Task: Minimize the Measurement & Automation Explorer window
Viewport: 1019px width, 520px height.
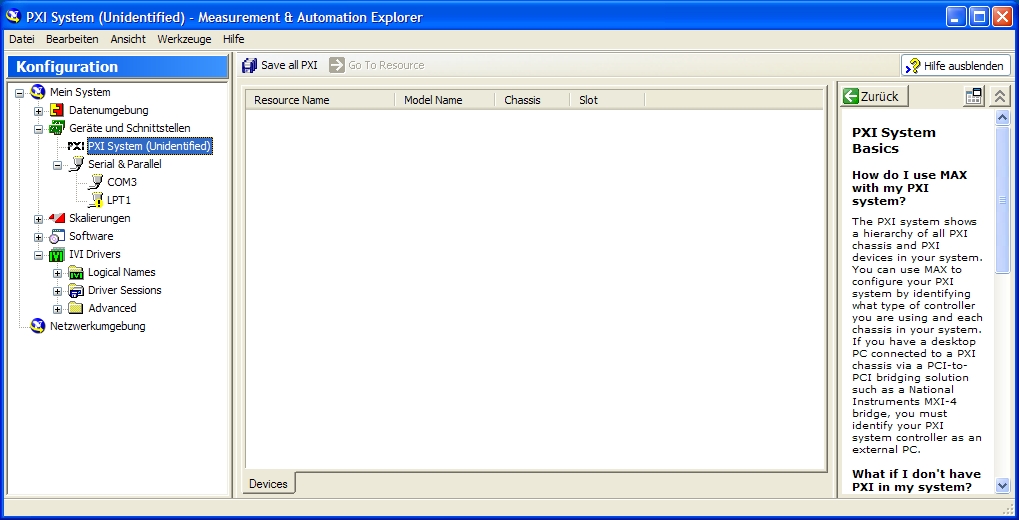Action: point(956,16)
